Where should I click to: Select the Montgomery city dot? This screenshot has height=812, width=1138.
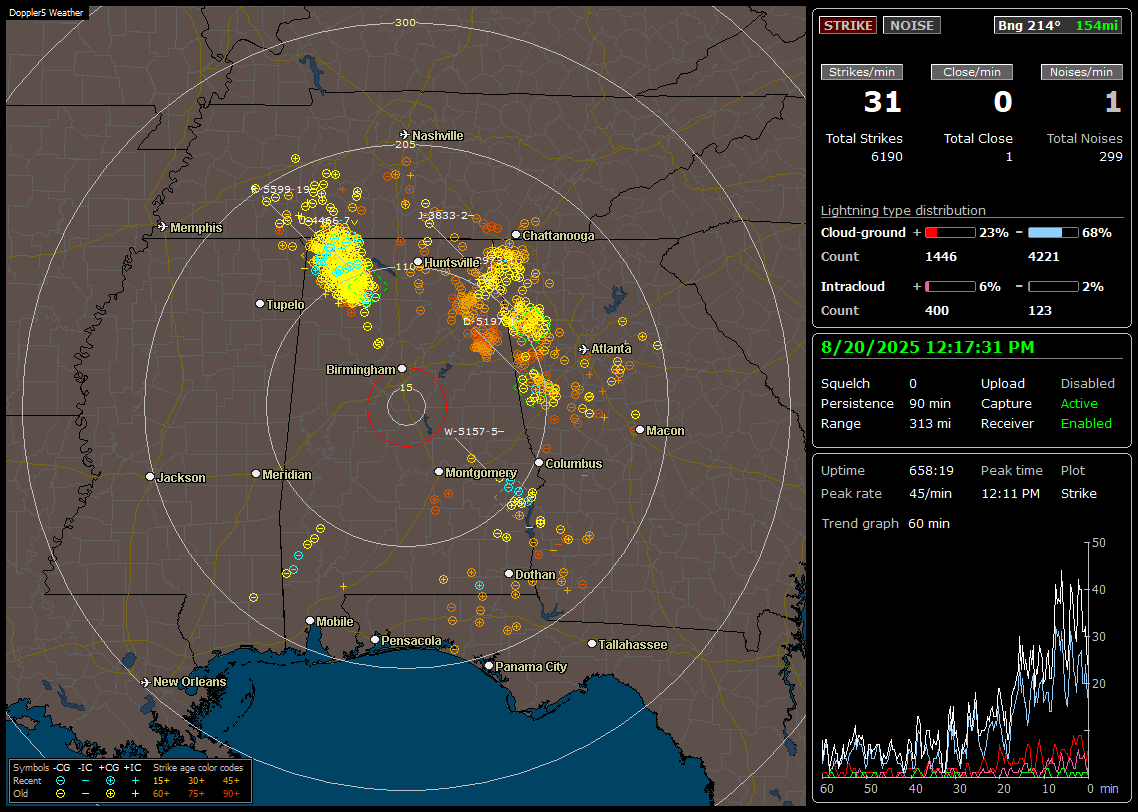coord(439,472)
